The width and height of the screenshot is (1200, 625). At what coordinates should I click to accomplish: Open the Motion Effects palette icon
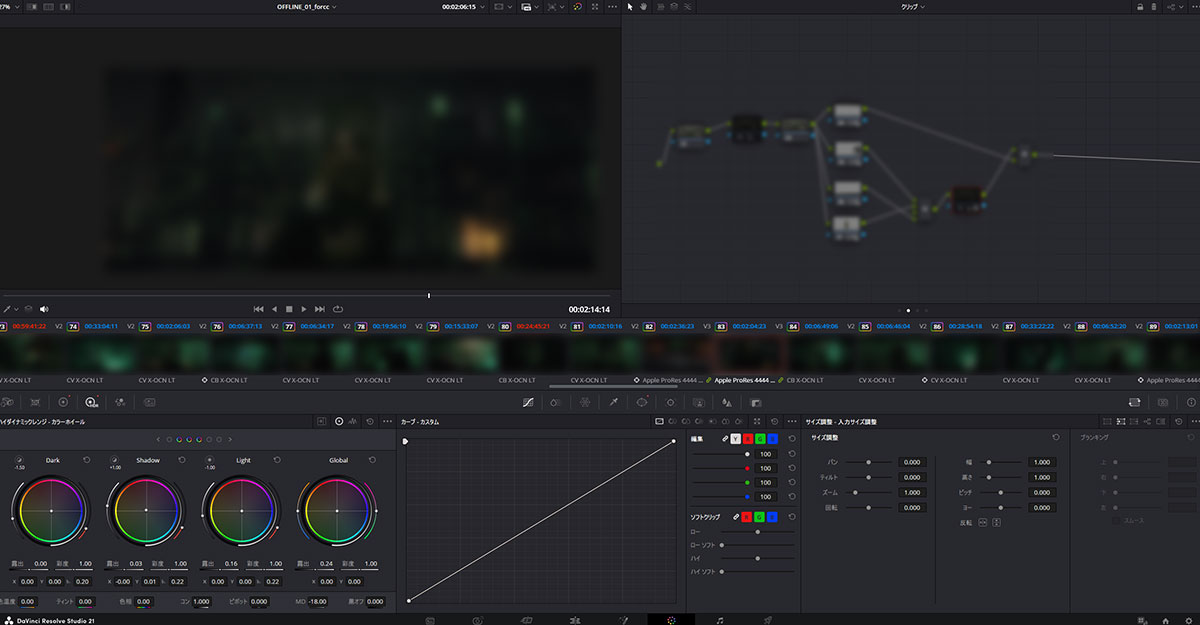click(x=149, y=401)
